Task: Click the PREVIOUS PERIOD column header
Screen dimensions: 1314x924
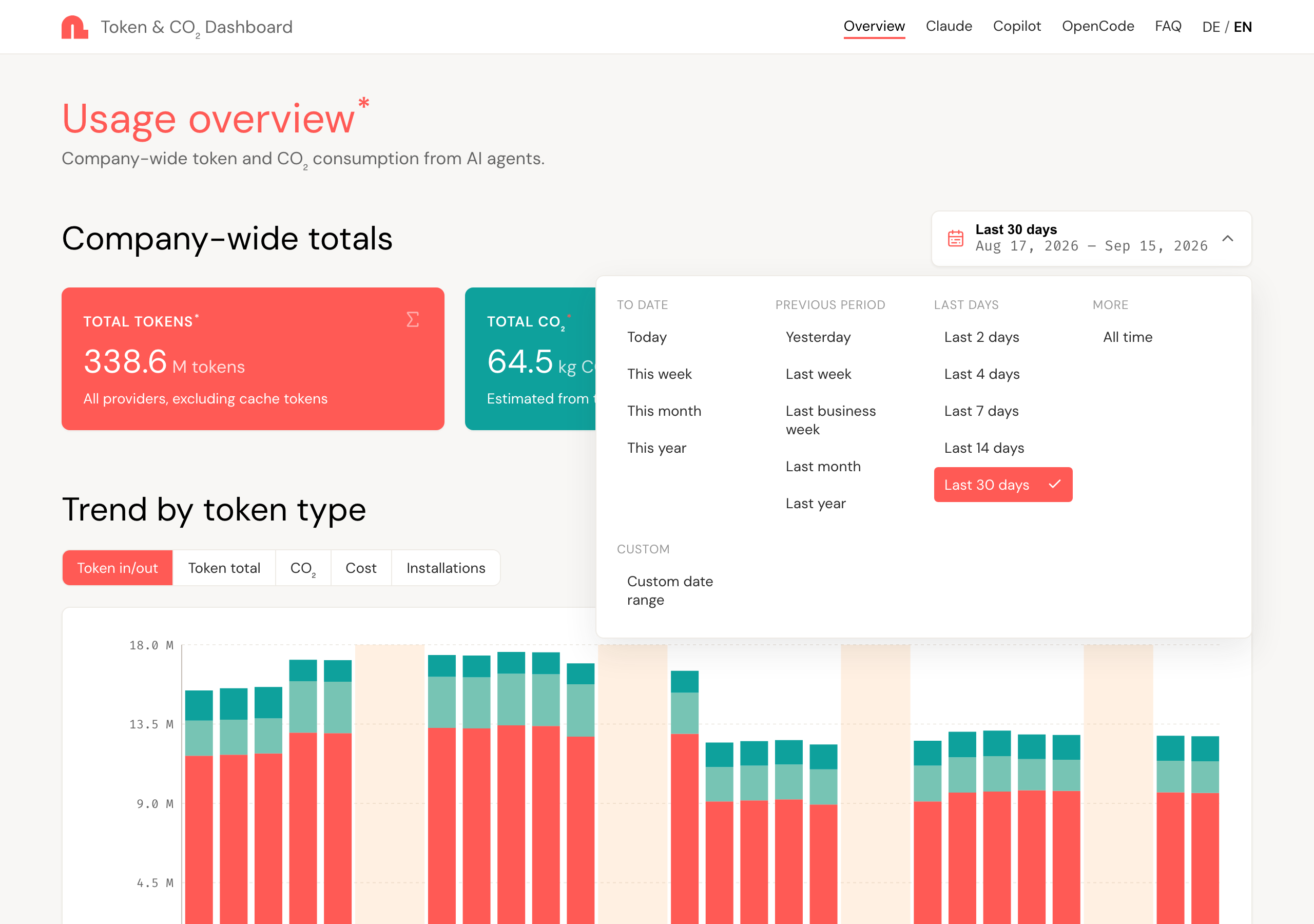Action: coord(830,304)
